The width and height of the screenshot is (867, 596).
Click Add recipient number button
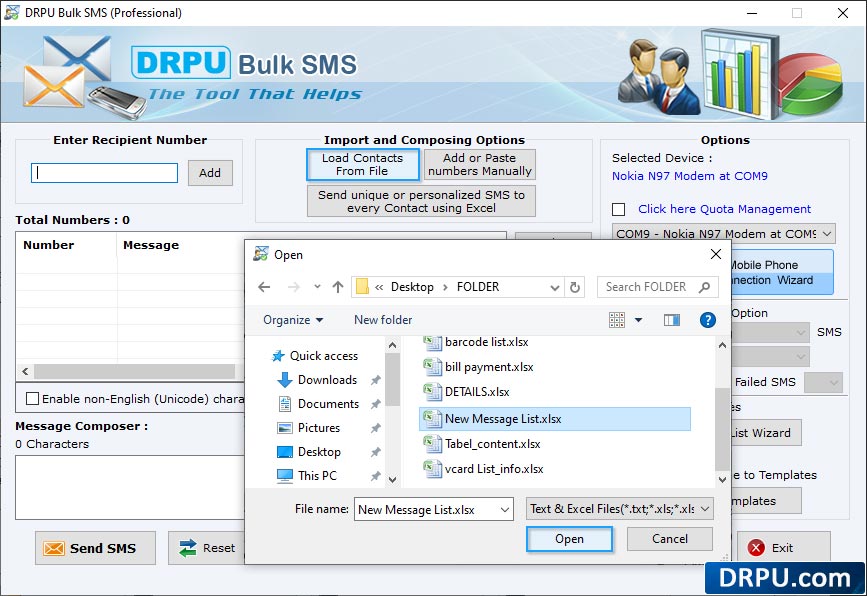coord(210,173)
